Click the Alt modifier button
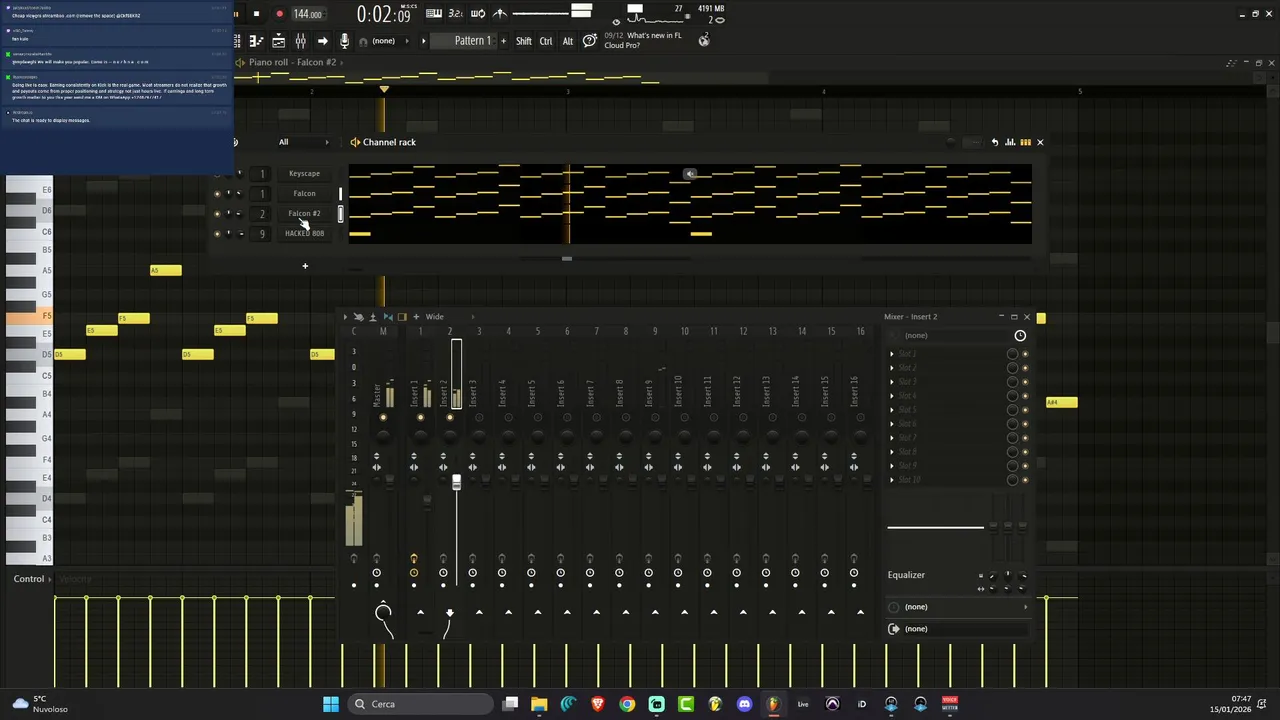The height and width of the screenshot is (720, 1280). pos(568,41)
